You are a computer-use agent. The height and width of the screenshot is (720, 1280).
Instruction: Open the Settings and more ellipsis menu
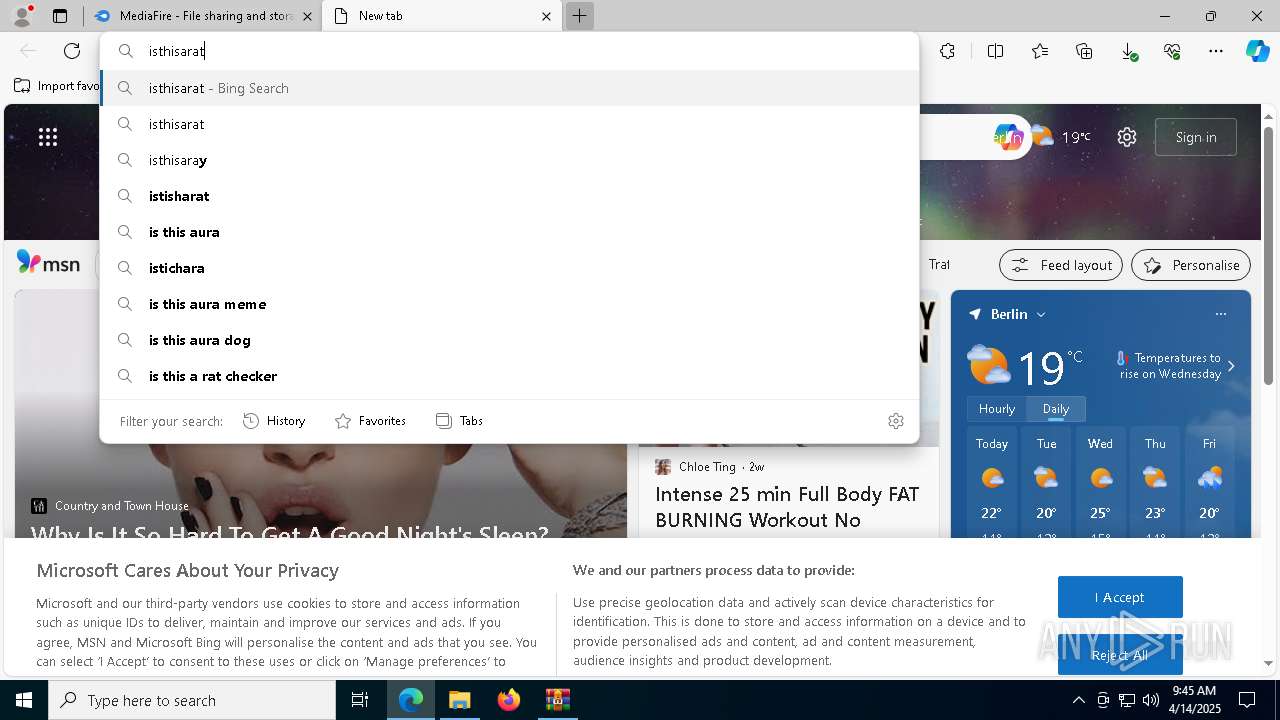1216,51
